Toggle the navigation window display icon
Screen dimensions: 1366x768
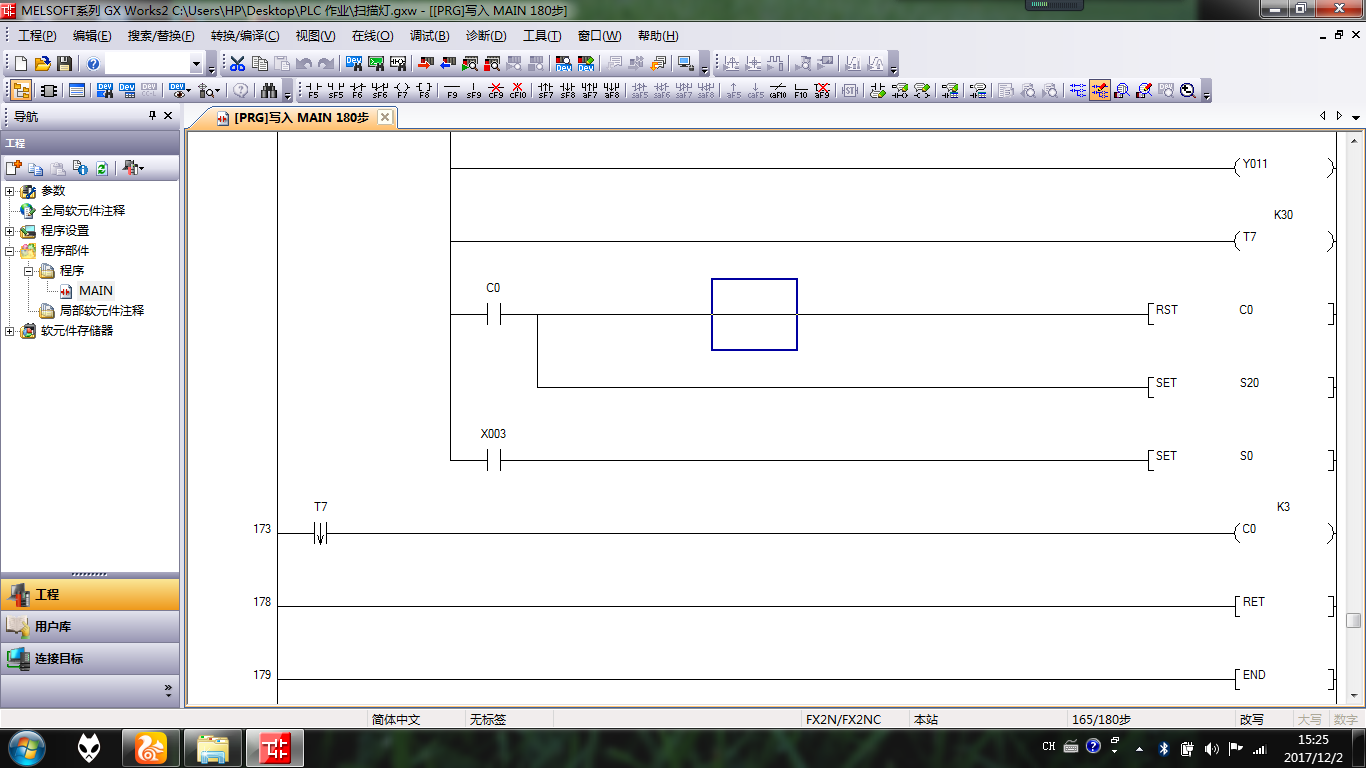(20, 91)
